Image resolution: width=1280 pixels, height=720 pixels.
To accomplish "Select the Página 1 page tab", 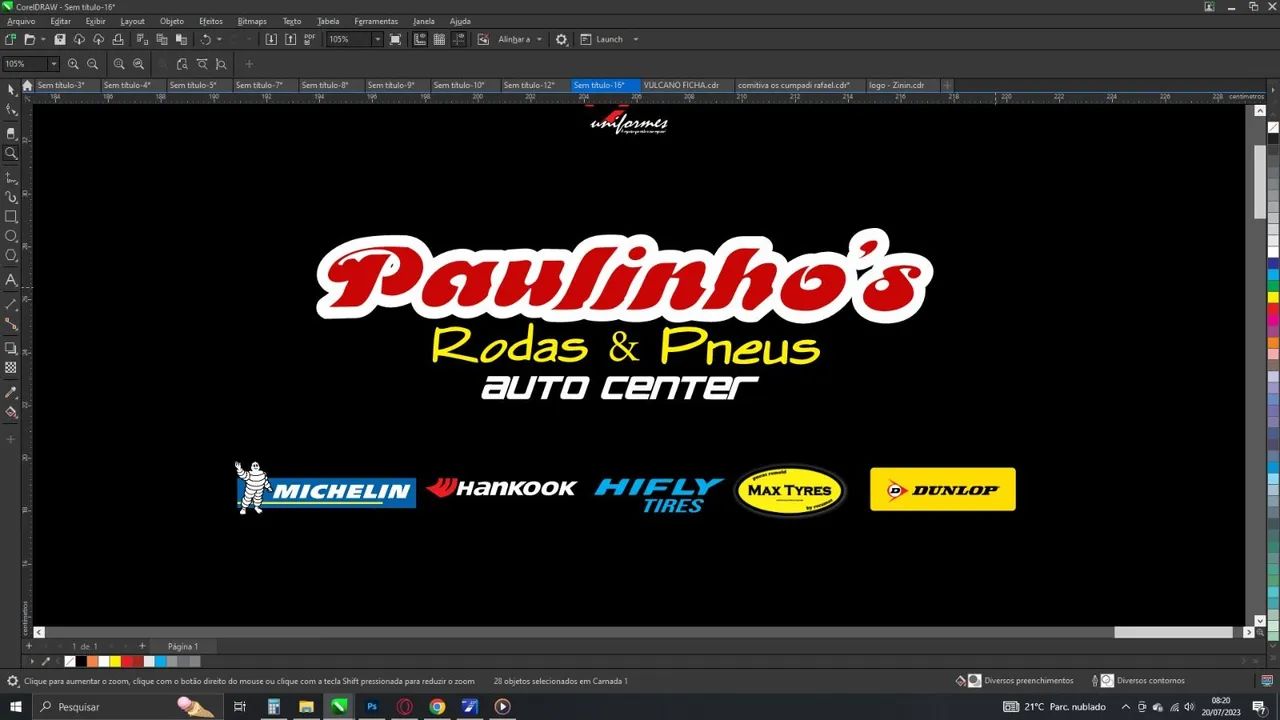I will tap(183, 647).
